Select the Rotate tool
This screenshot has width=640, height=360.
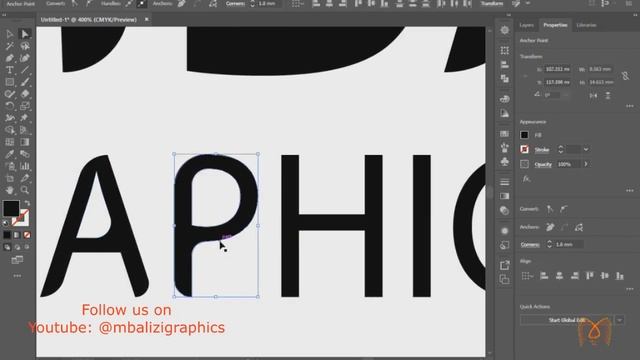point(10,106)
